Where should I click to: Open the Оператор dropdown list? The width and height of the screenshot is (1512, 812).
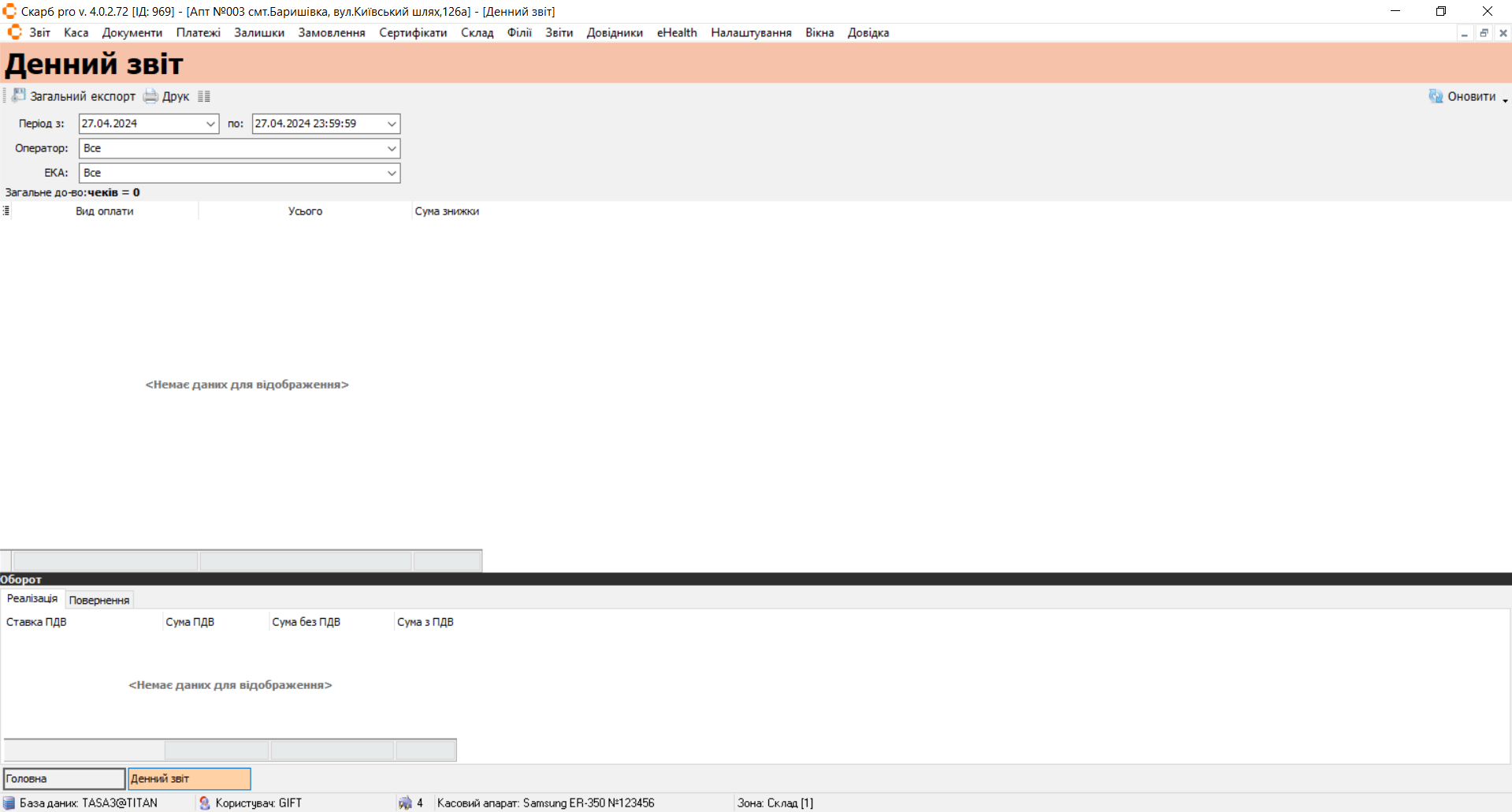(392, 148)
